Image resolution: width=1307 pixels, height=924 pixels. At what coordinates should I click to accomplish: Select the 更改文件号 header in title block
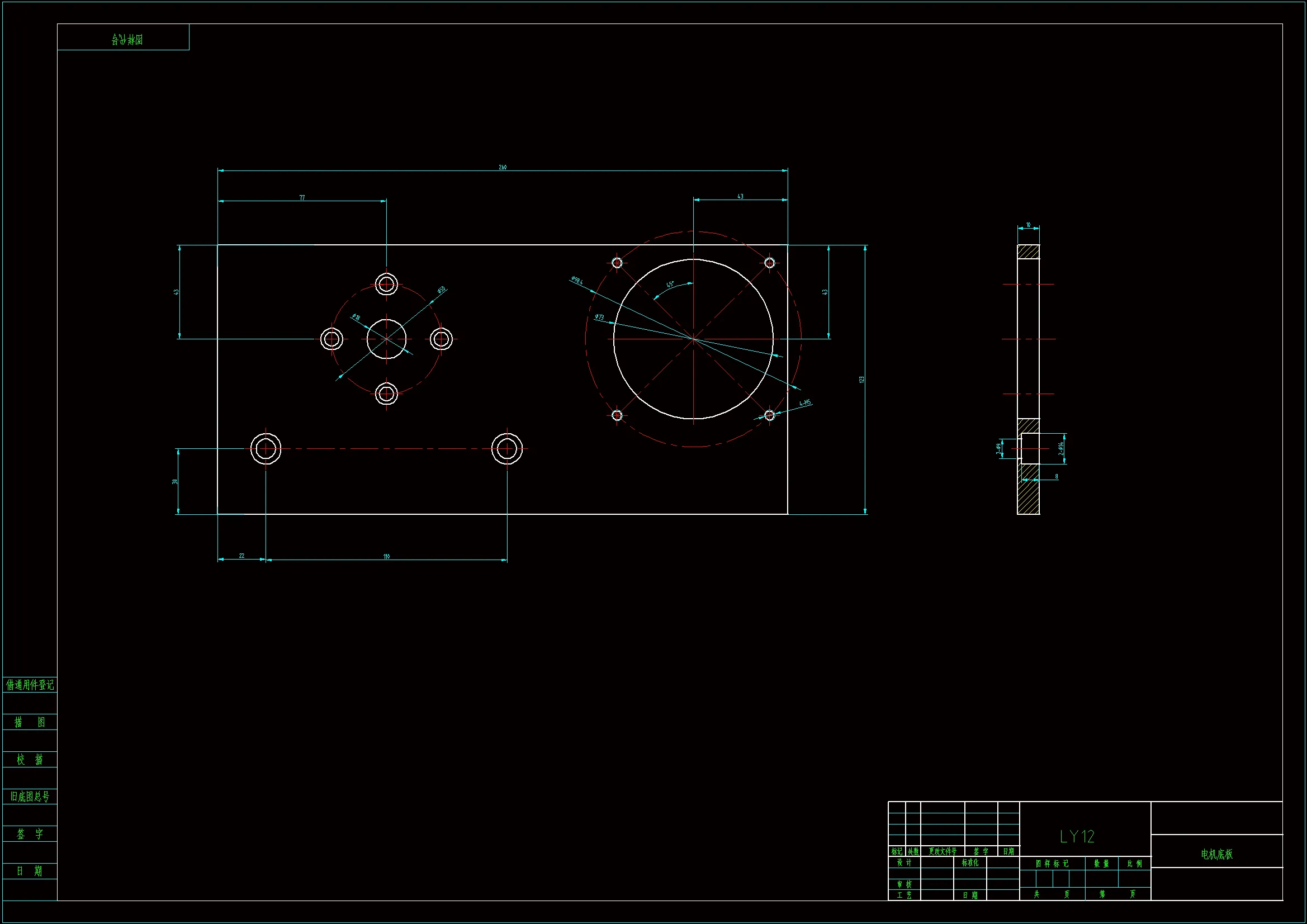[x=942, y=852]
